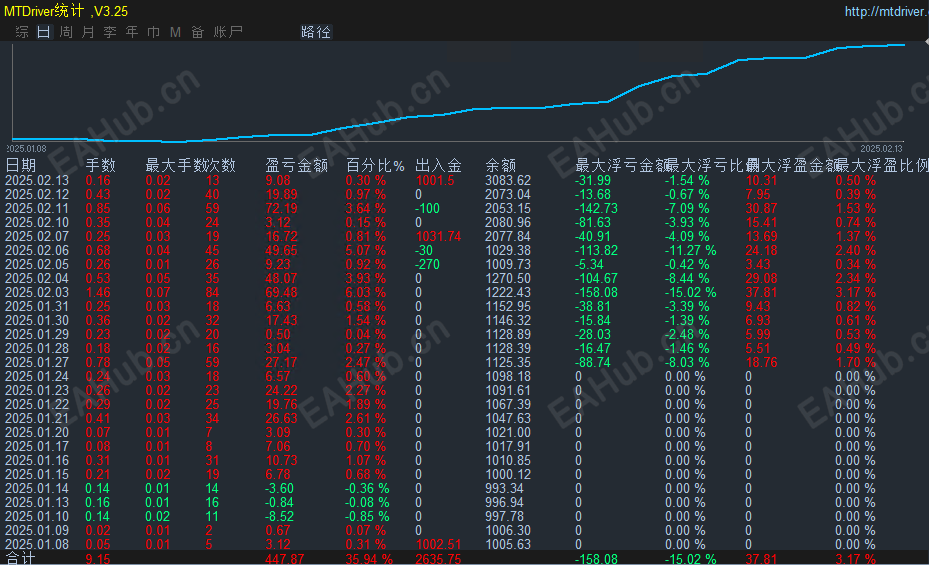Switch to the 月 monthly tab

[x=88, y=32]
